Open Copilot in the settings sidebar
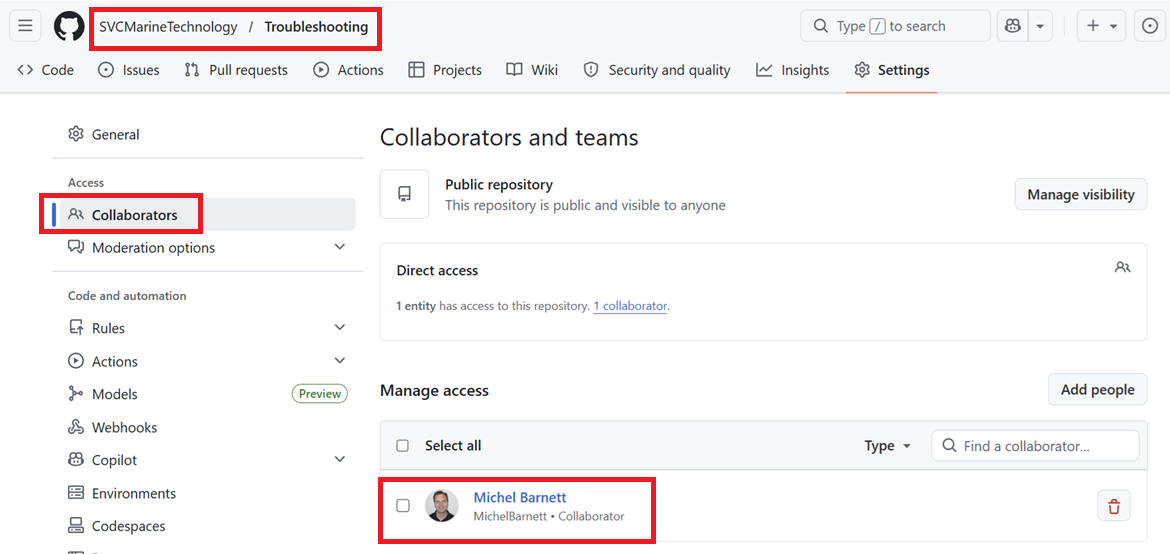 (x=204, y=461)
